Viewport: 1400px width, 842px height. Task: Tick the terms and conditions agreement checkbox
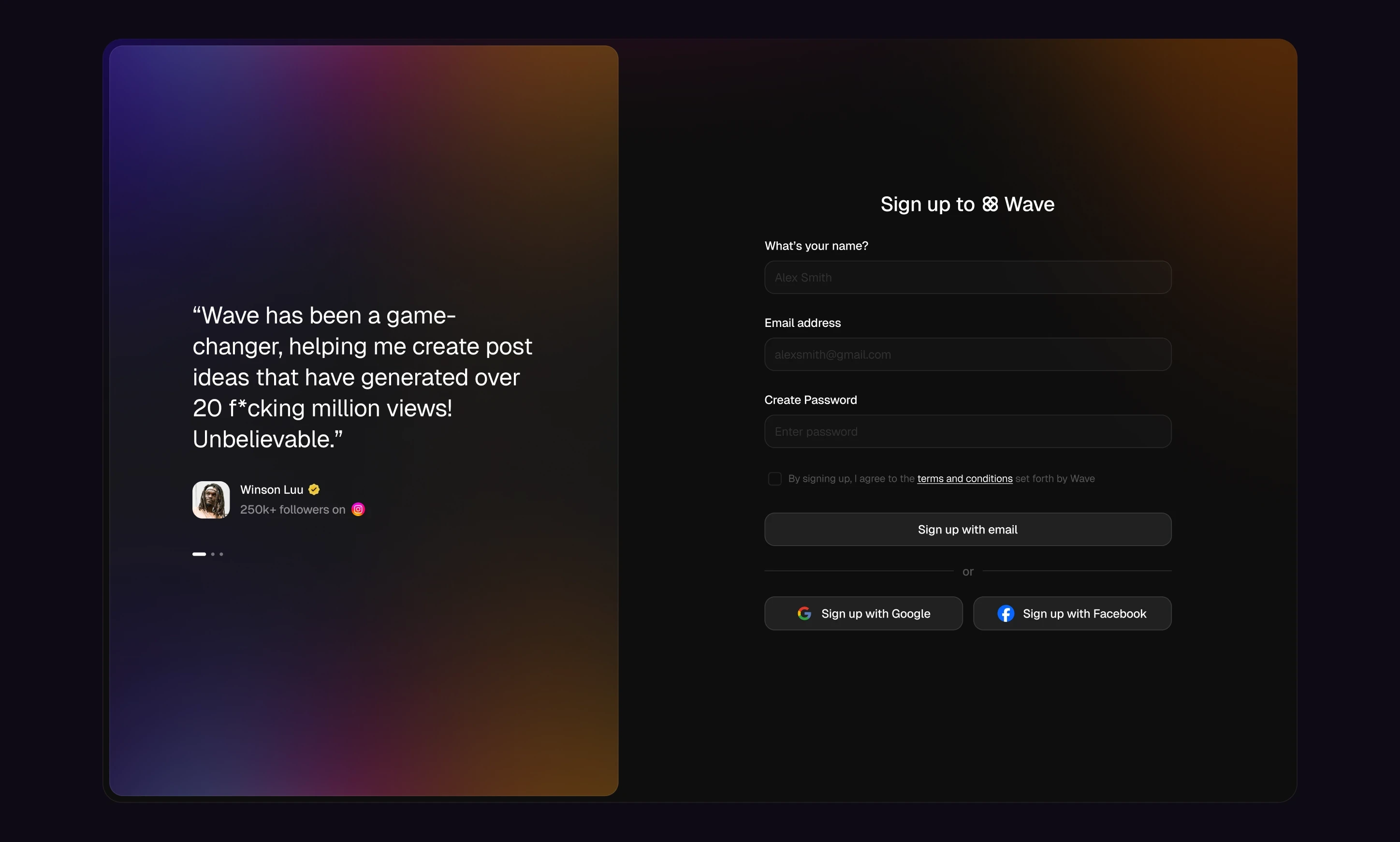click(x=774, y=479)
